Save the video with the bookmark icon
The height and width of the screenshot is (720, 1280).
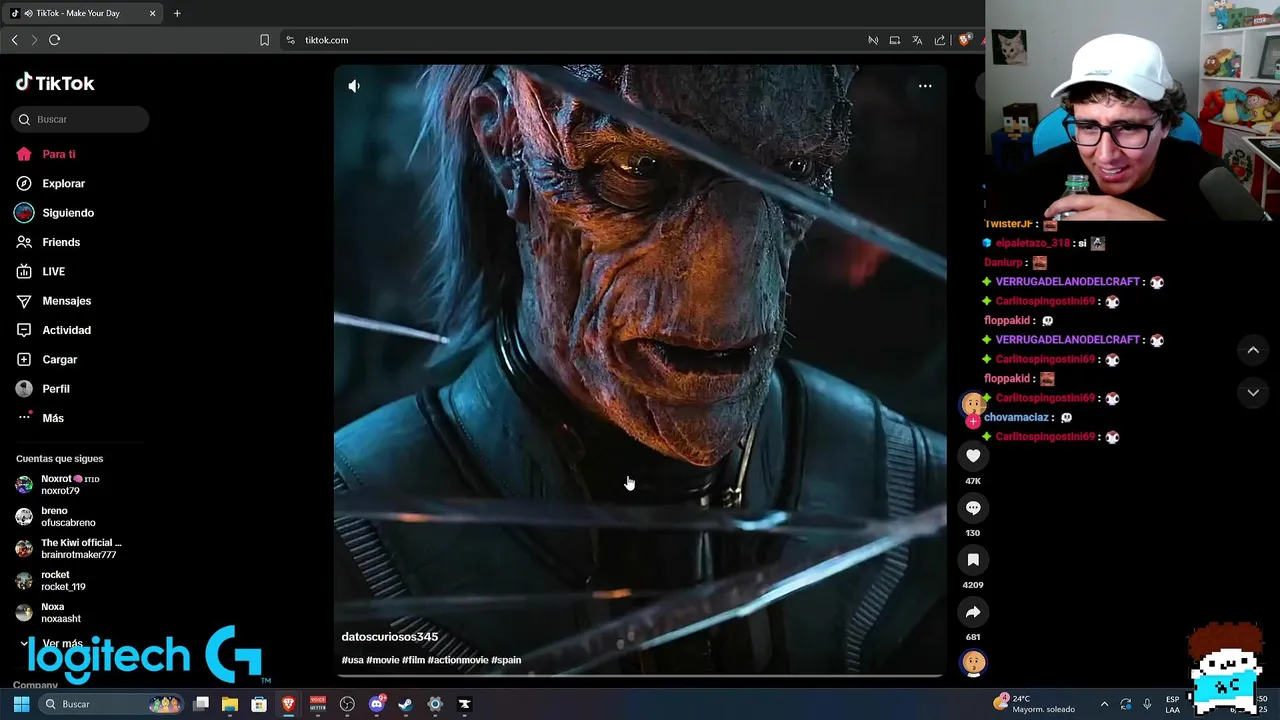click(x=973, y=560)
